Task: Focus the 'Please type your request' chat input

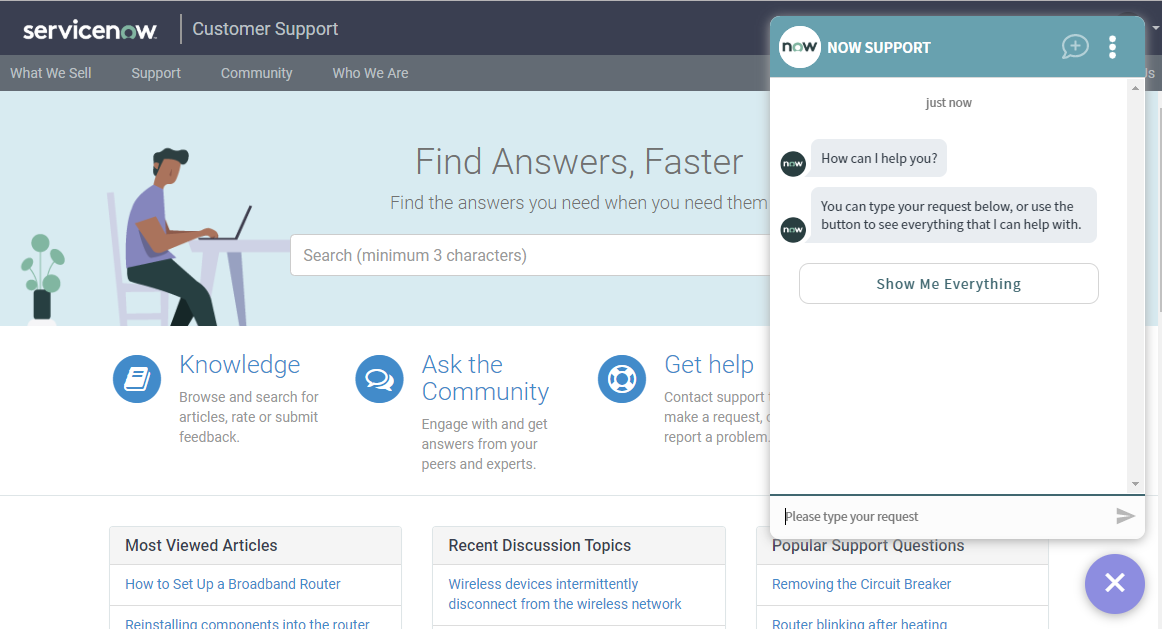Action: (x=945, y=516)
